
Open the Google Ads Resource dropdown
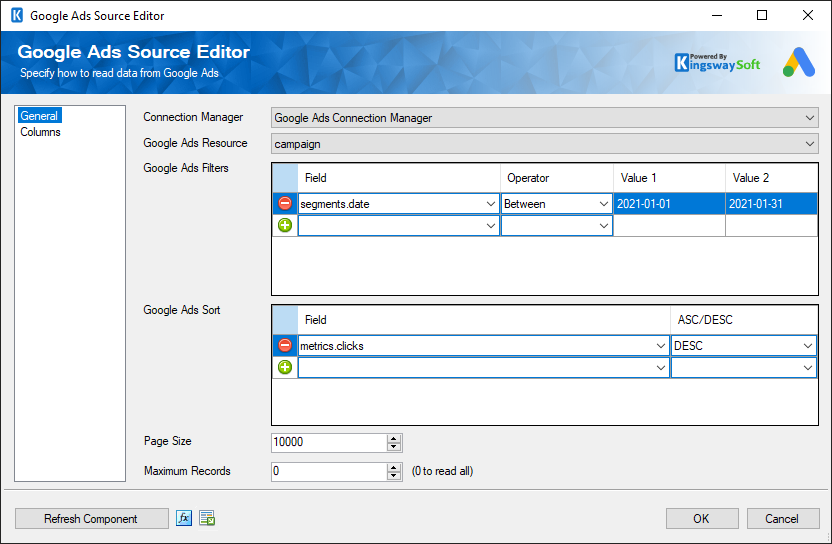click(x=810, y=144)
